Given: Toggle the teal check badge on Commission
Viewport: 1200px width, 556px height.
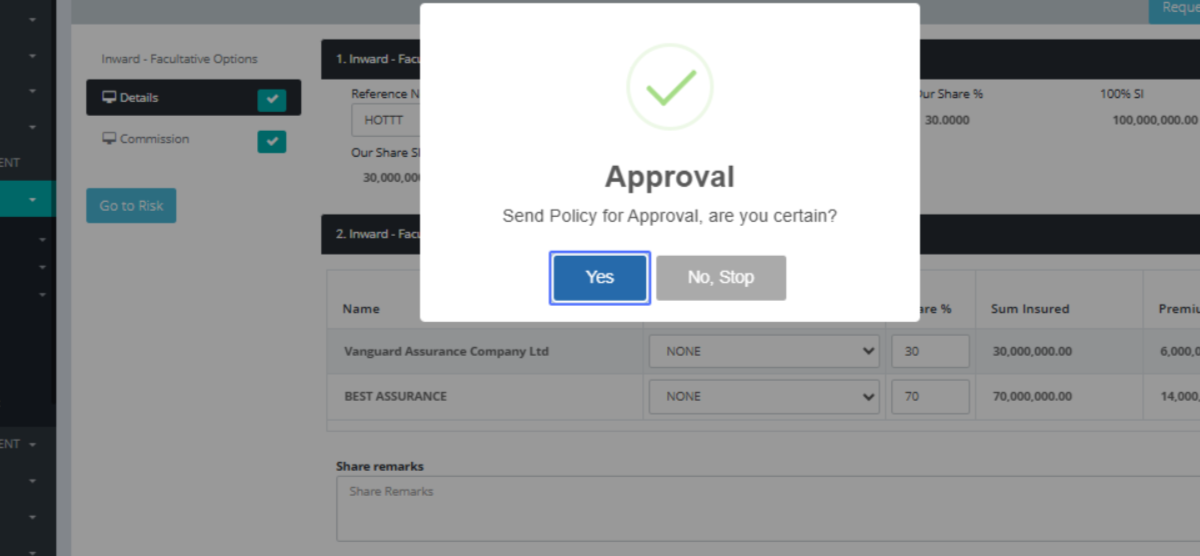Looking at the screenshot, I should click(x=271, y=141).
